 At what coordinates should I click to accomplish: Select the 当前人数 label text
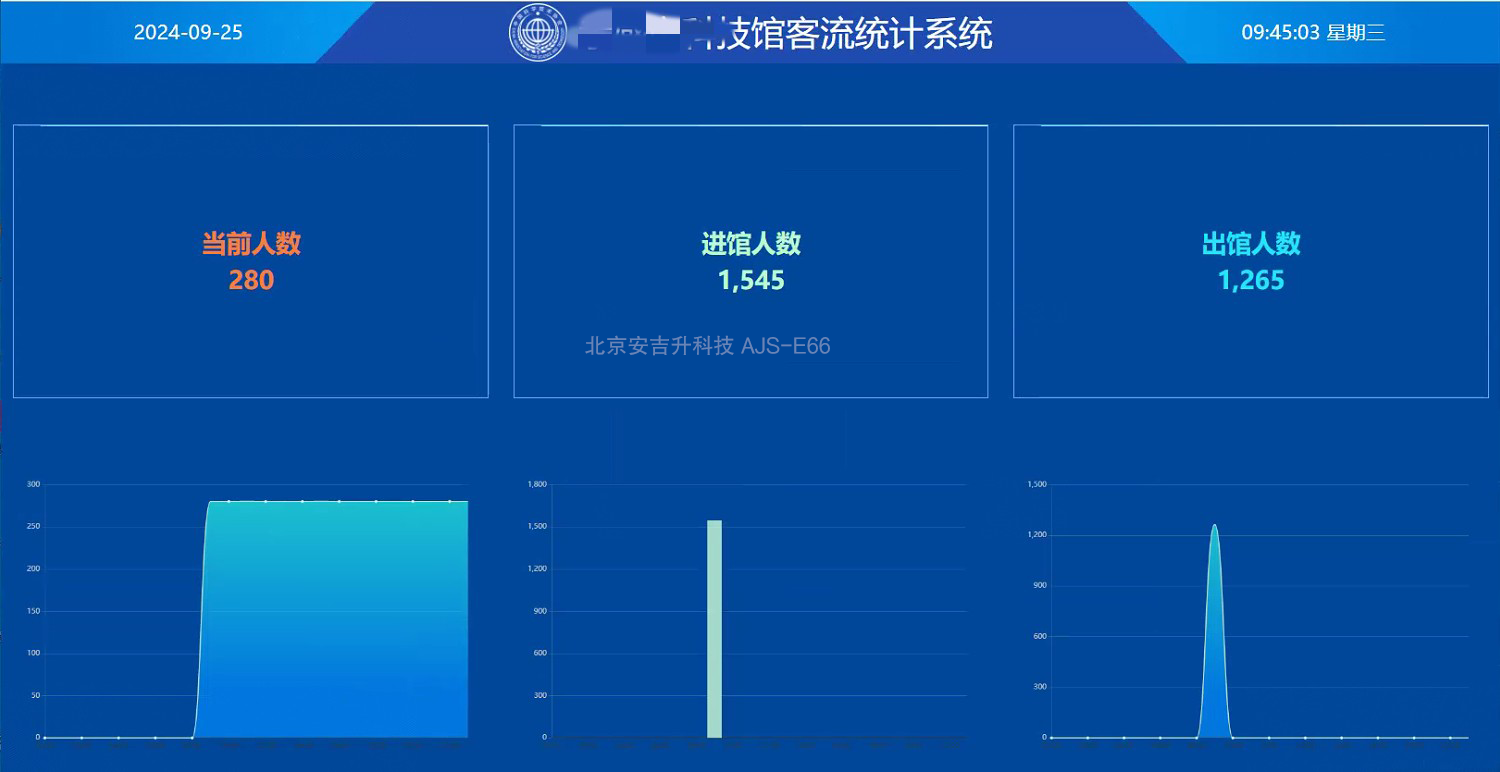click(250, 243)
